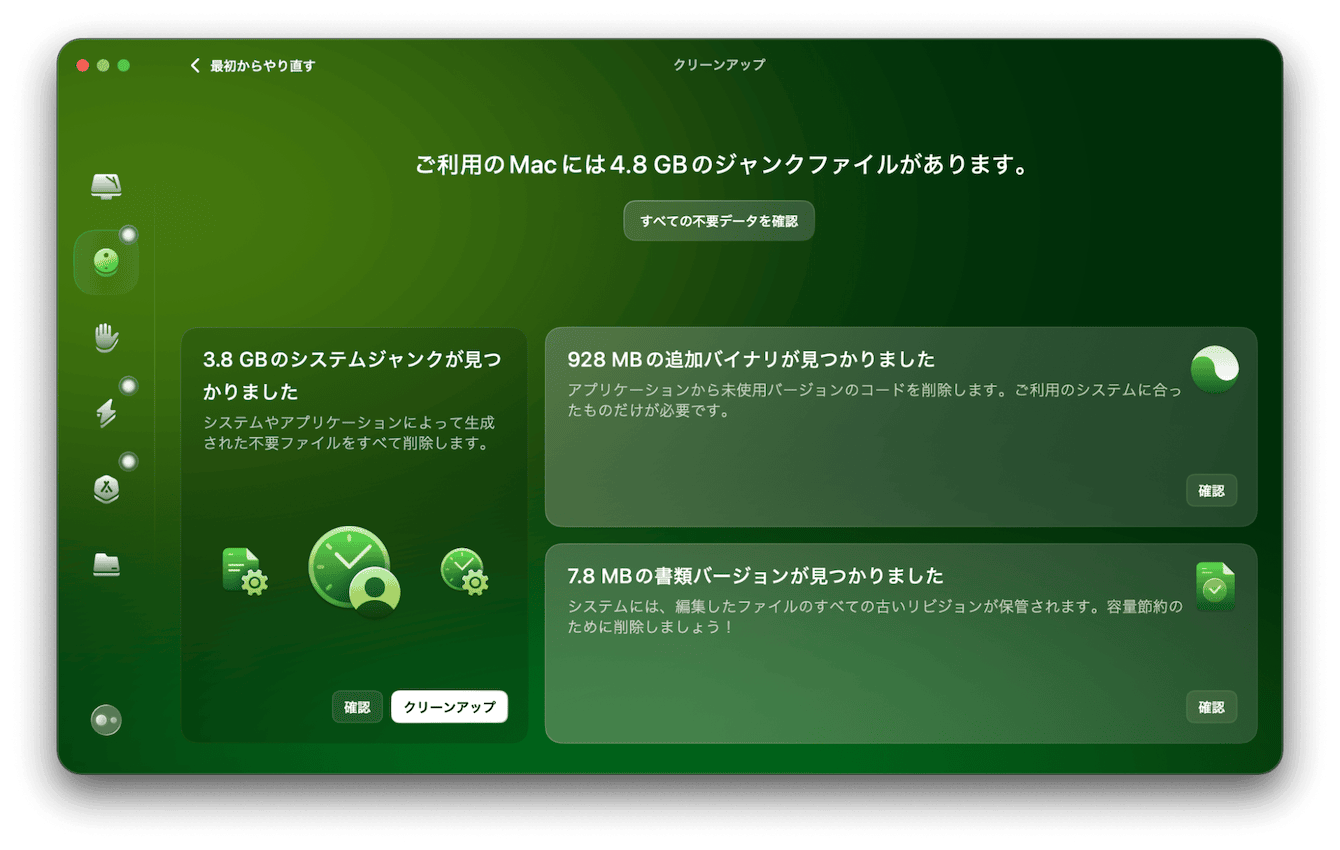Click the document with gear icon
Viewport: 1340px width, 850px height.
click(244, 571)
